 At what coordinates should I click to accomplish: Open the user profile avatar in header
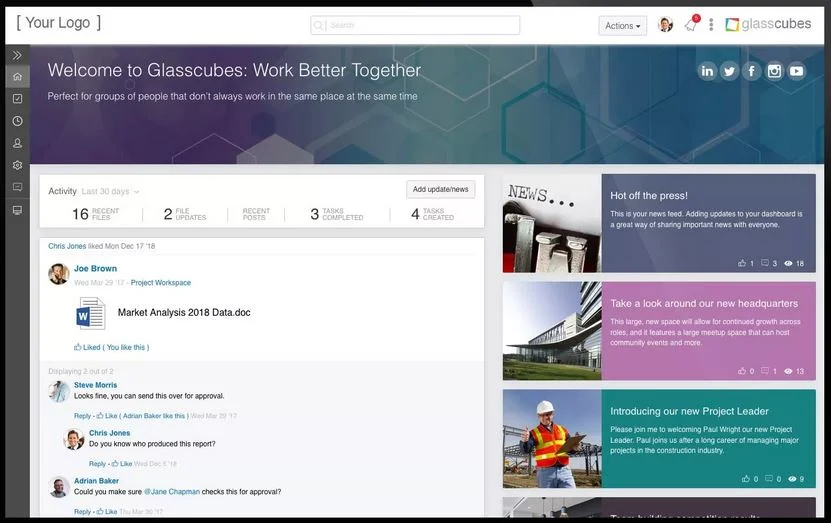[665, 24]
